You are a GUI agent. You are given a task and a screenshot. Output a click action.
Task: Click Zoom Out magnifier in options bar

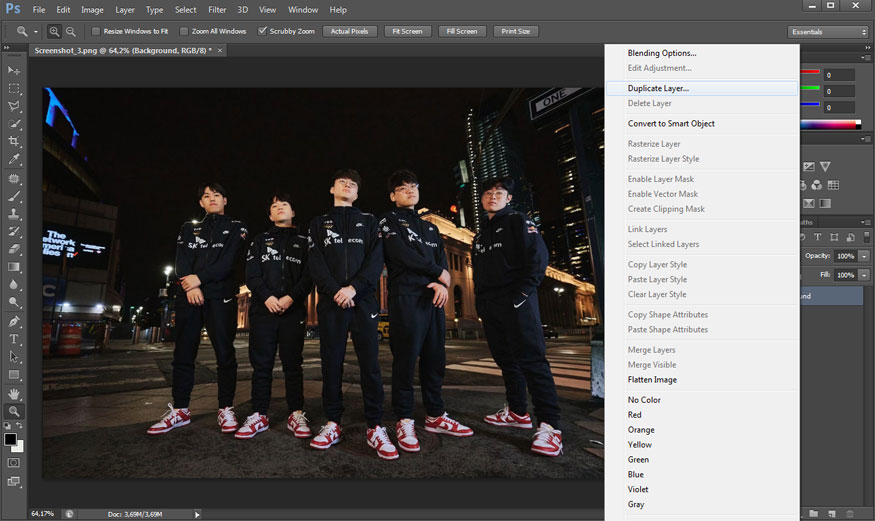pyautogui.click(x=71, y=32)
